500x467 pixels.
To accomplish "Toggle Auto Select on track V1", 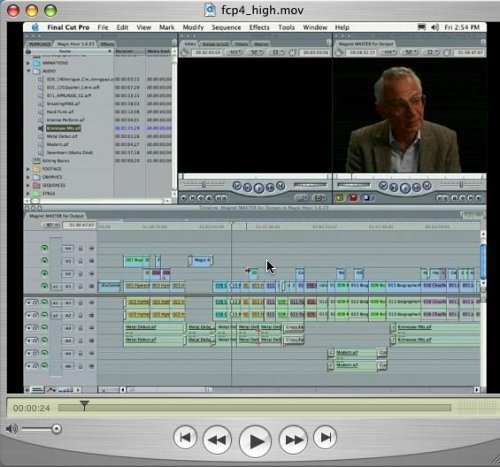I will [91, 286].
